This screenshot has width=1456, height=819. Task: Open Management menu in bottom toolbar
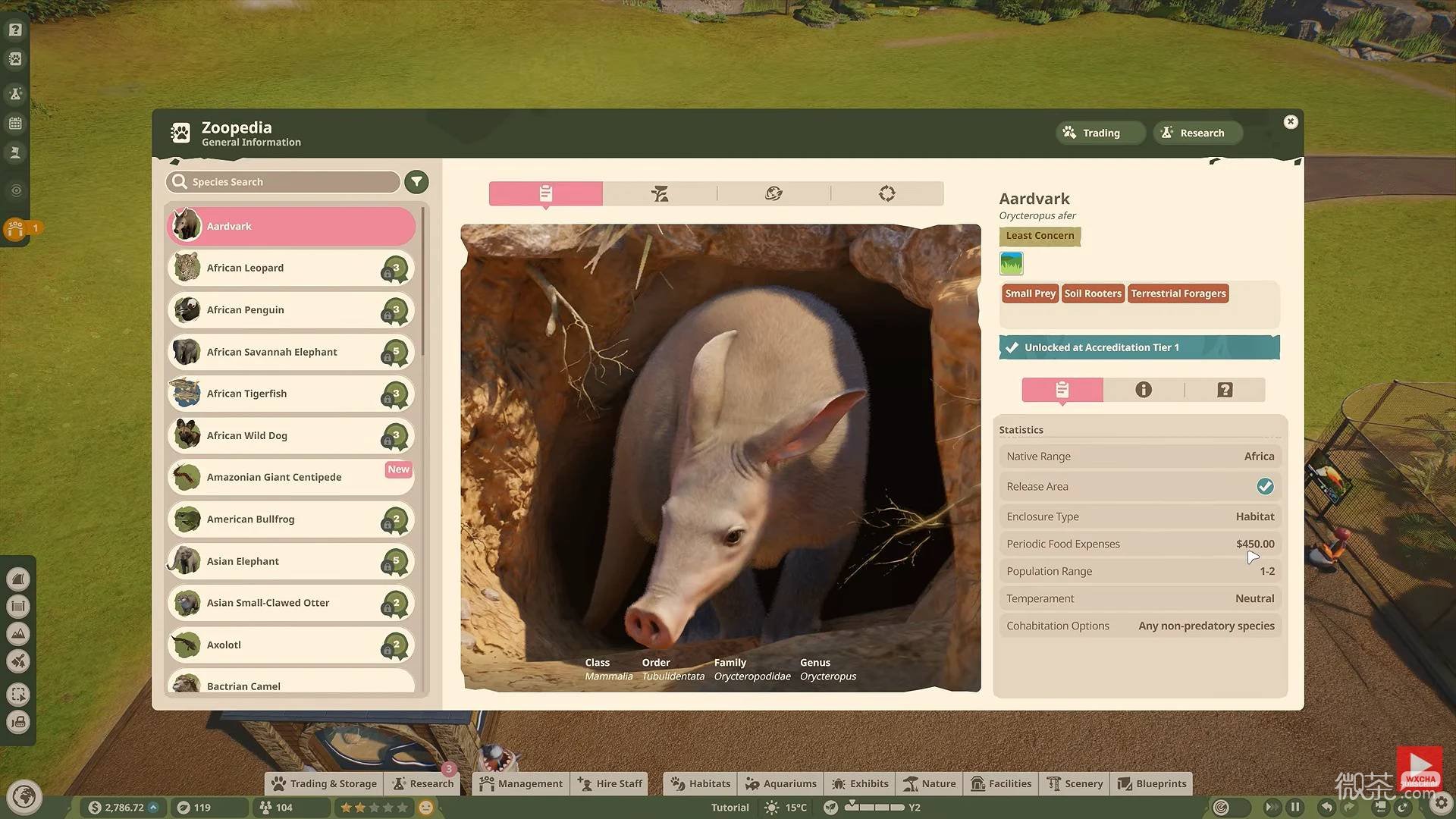pyautogui.click(x=521, y=783)
